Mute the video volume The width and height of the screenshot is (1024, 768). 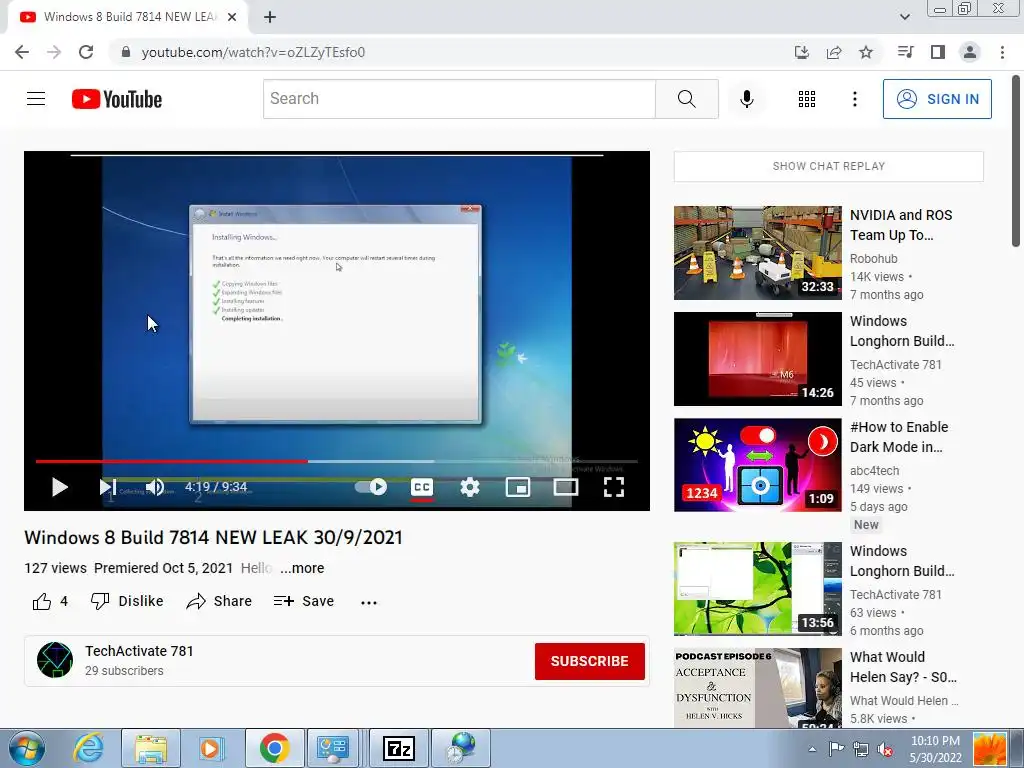point(155,487)
